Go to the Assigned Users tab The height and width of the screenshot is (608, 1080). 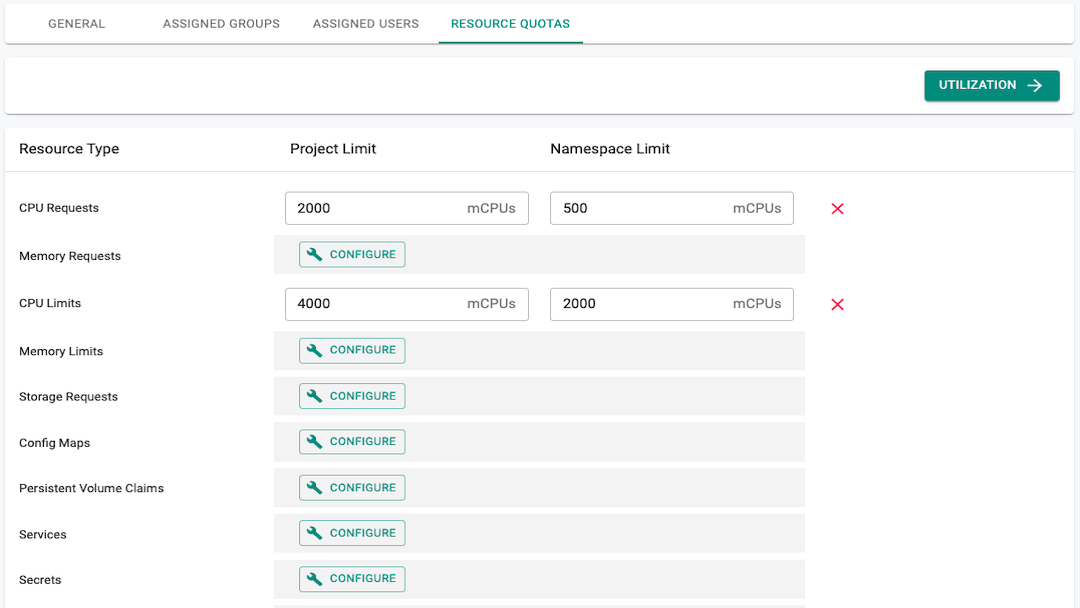tap(365, 24)
